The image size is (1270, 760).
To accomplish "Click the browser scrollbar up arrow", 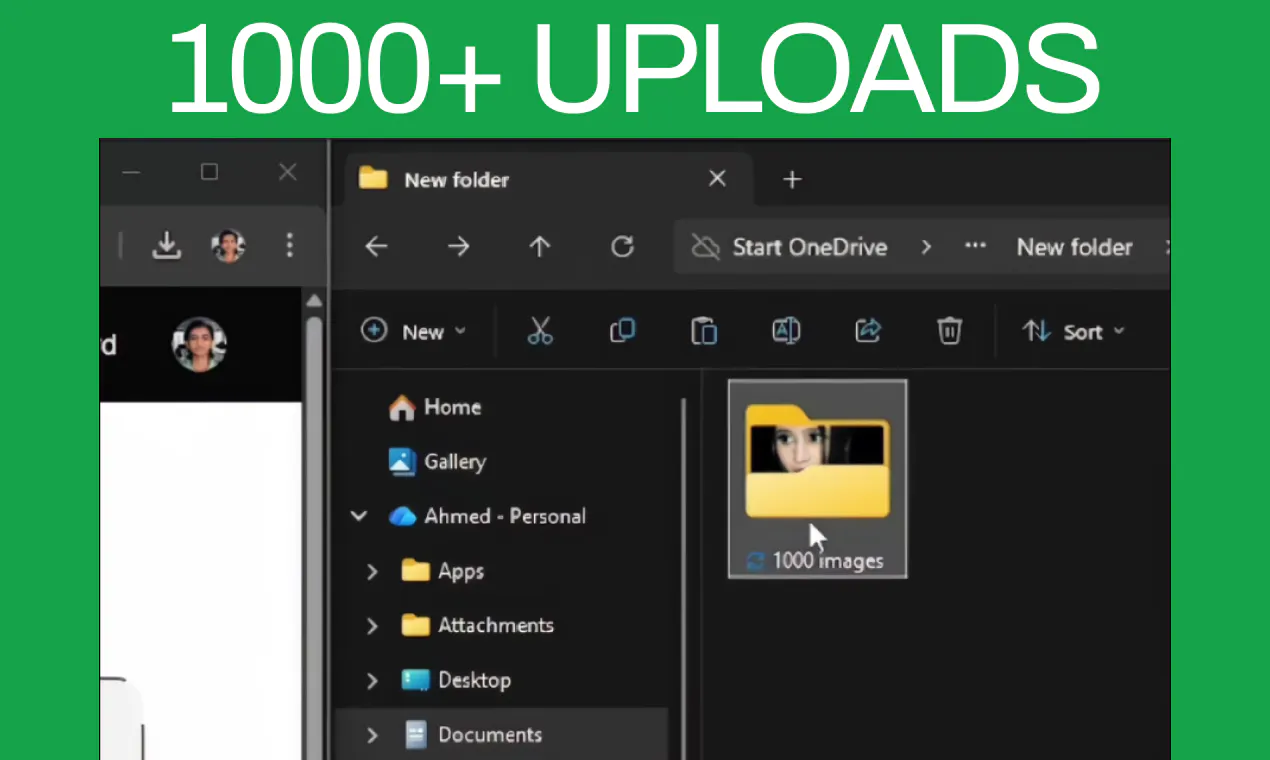I will click(314, 301).
